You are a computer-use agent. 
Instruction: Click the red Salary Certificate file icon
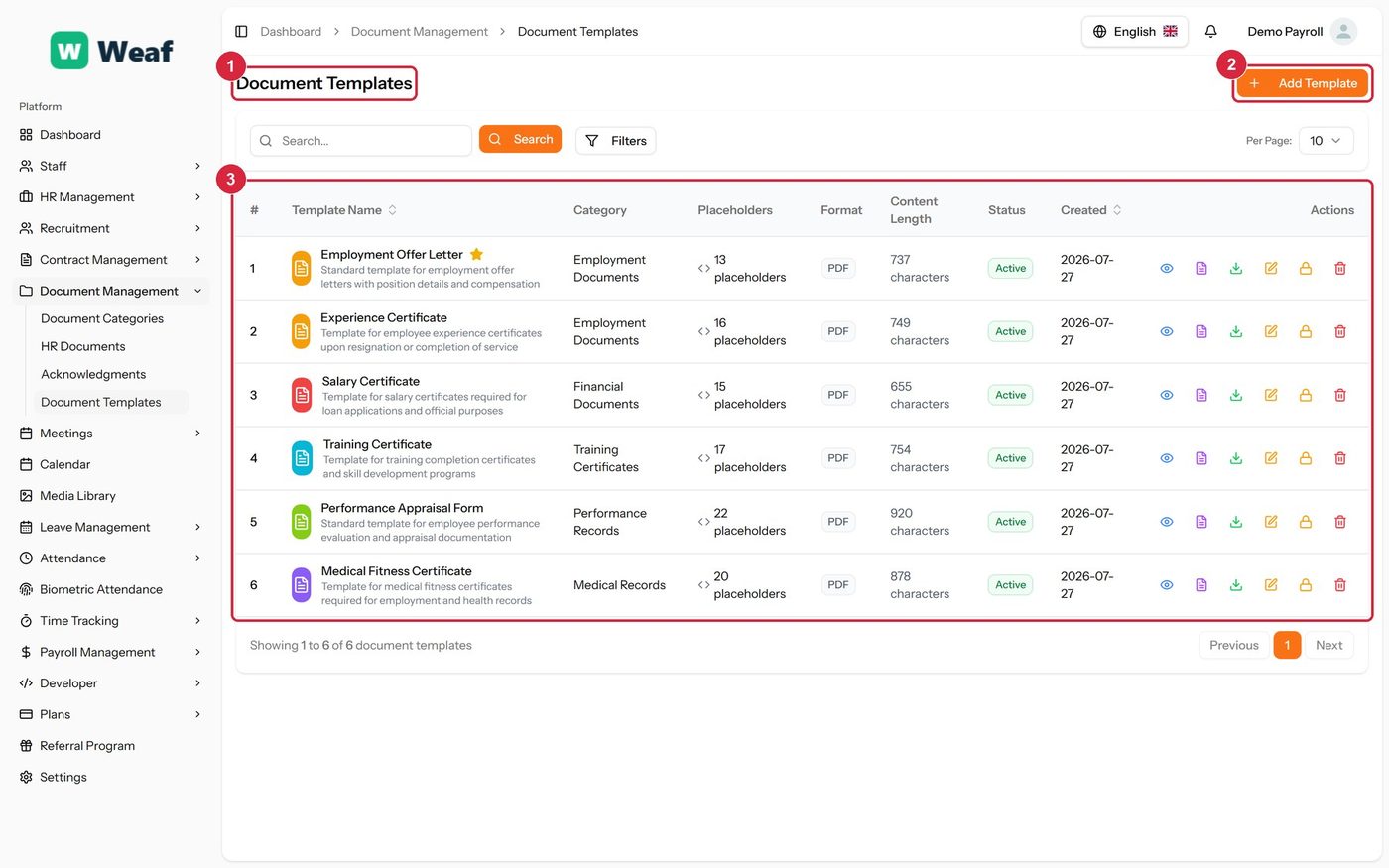(x=302, y=395)
